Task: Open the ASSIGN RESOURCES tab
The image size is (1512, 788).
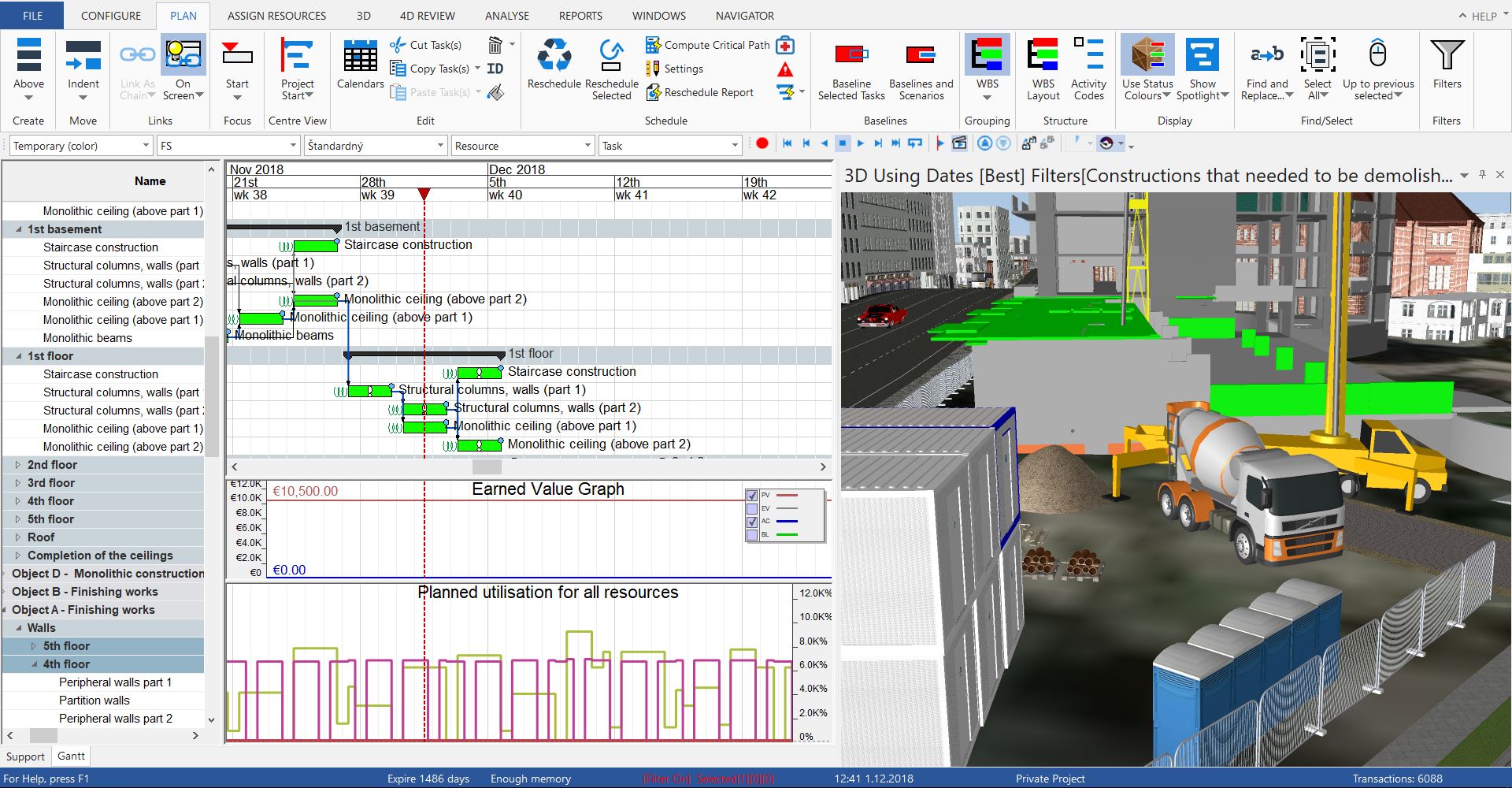Action: tap(276, 16)
